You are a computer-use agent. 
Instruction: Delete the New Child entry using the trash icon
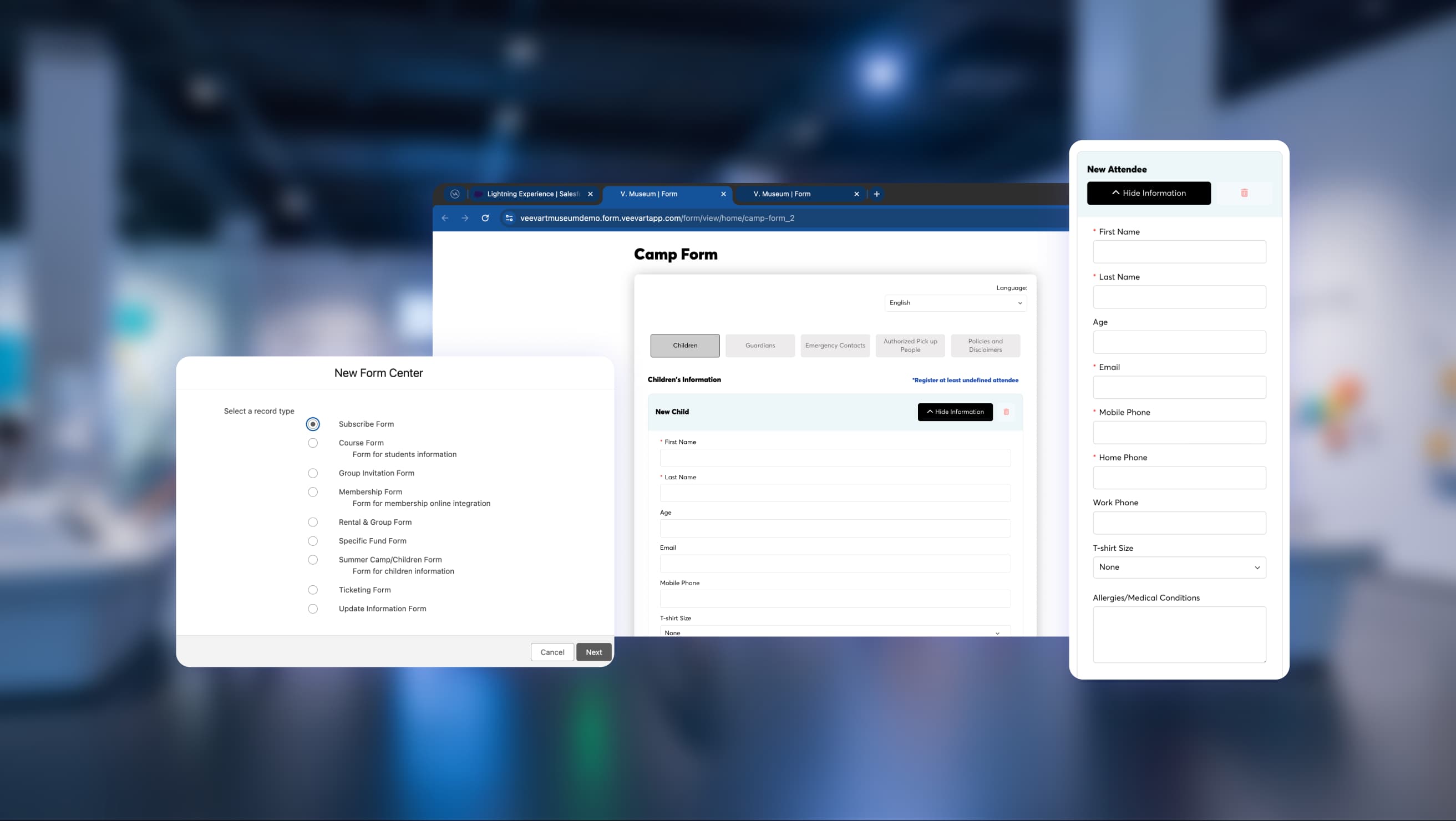point(1006,412)
